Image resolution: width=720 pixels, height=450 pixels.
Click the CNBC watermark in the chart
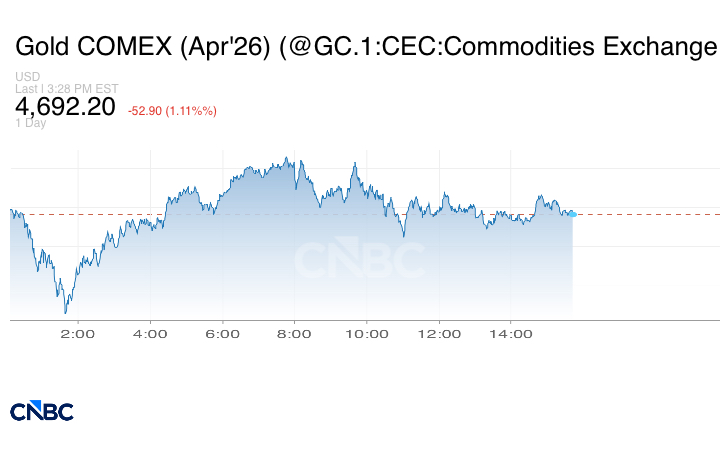tap(359, 260)
